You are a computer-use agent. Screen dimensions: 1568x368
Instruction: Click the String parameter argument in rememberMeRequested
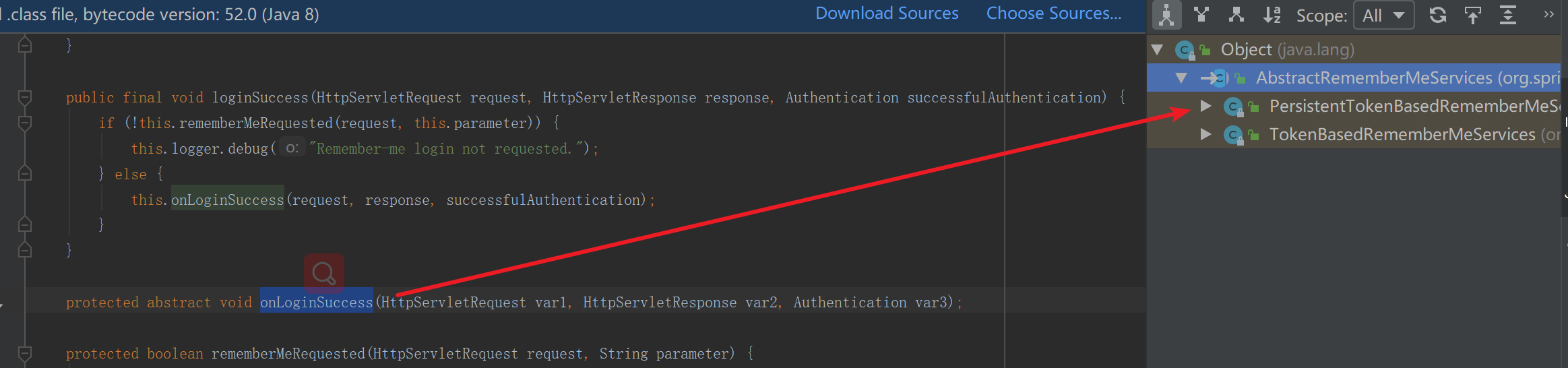point(664,353)
